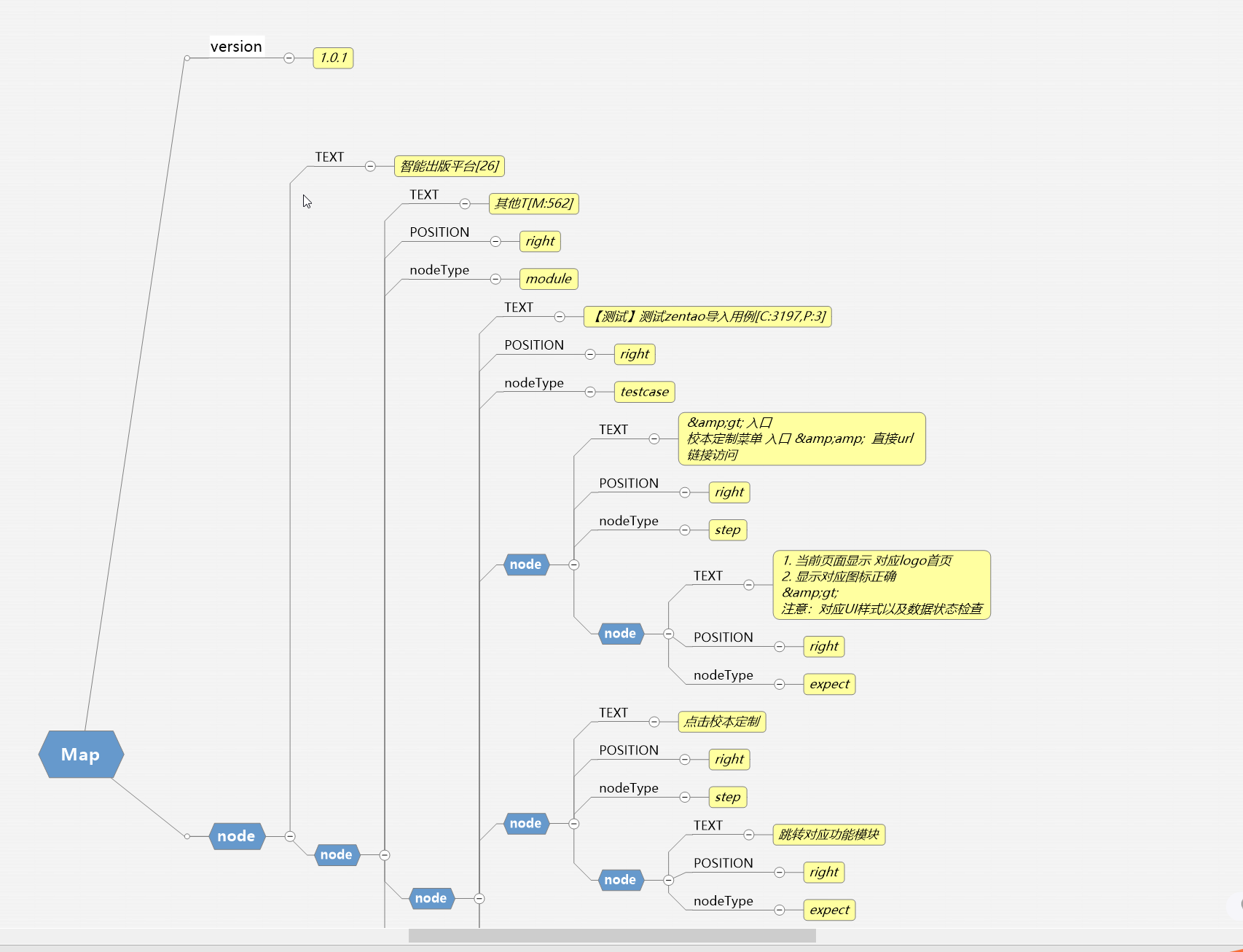Click the 1.0.1 version value

pos(333,58)
